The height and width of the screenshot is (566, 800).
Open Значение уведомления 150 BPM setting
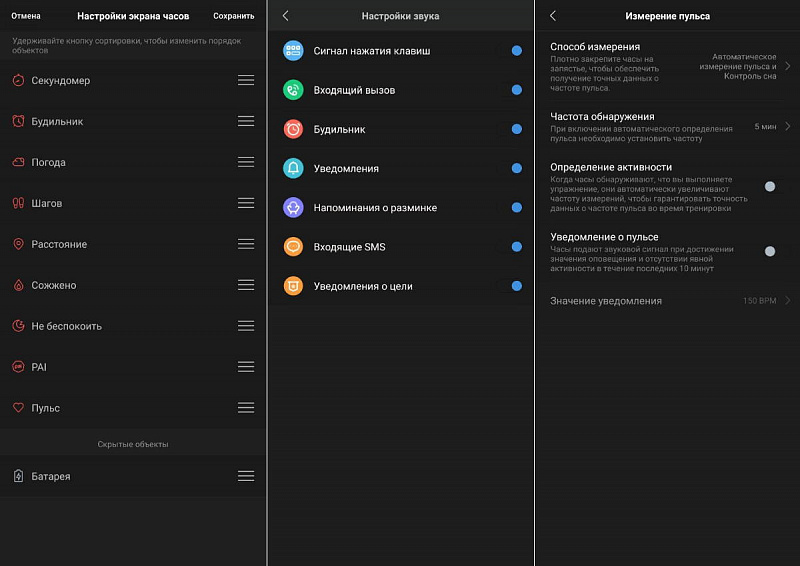click(x=787, y=301)
